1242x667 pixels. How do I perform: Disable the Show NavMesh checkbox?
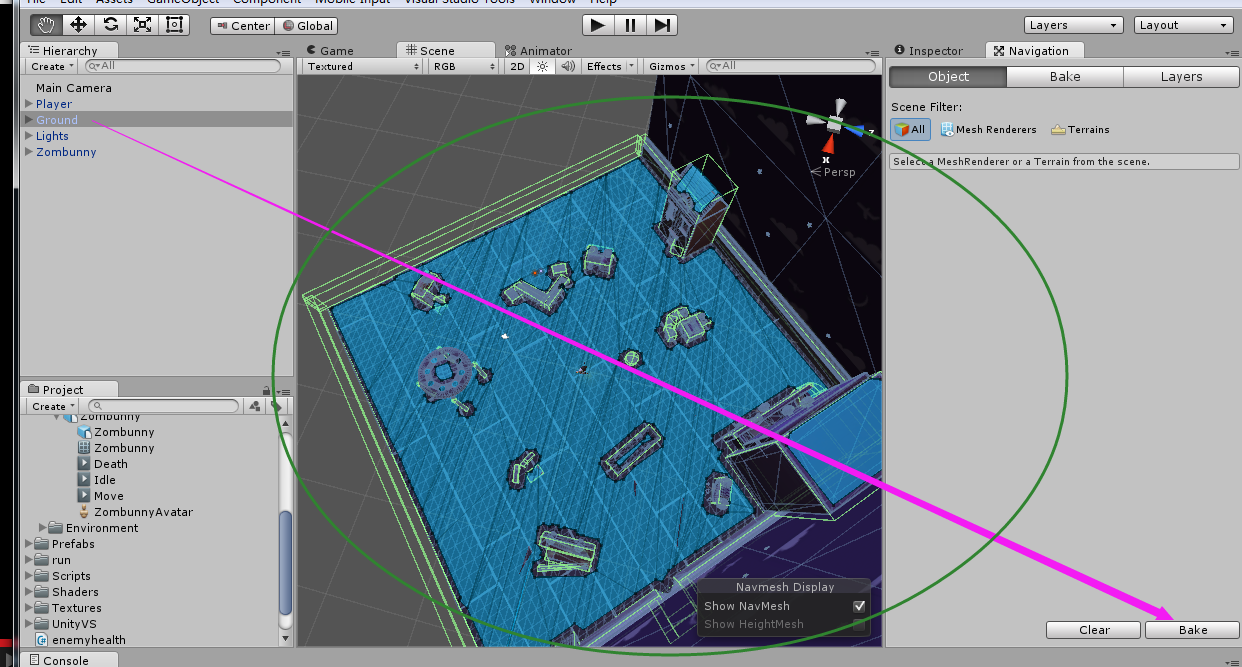click(x=857, y=605)
